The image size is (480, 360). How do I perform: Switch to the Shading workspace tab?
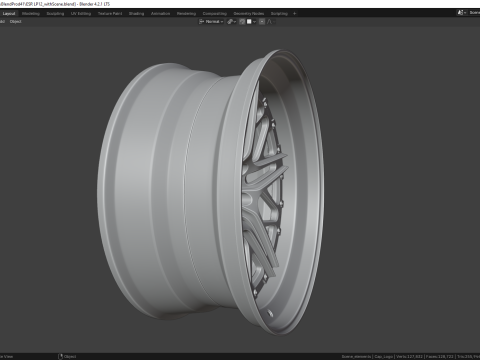tap(137, 14)
